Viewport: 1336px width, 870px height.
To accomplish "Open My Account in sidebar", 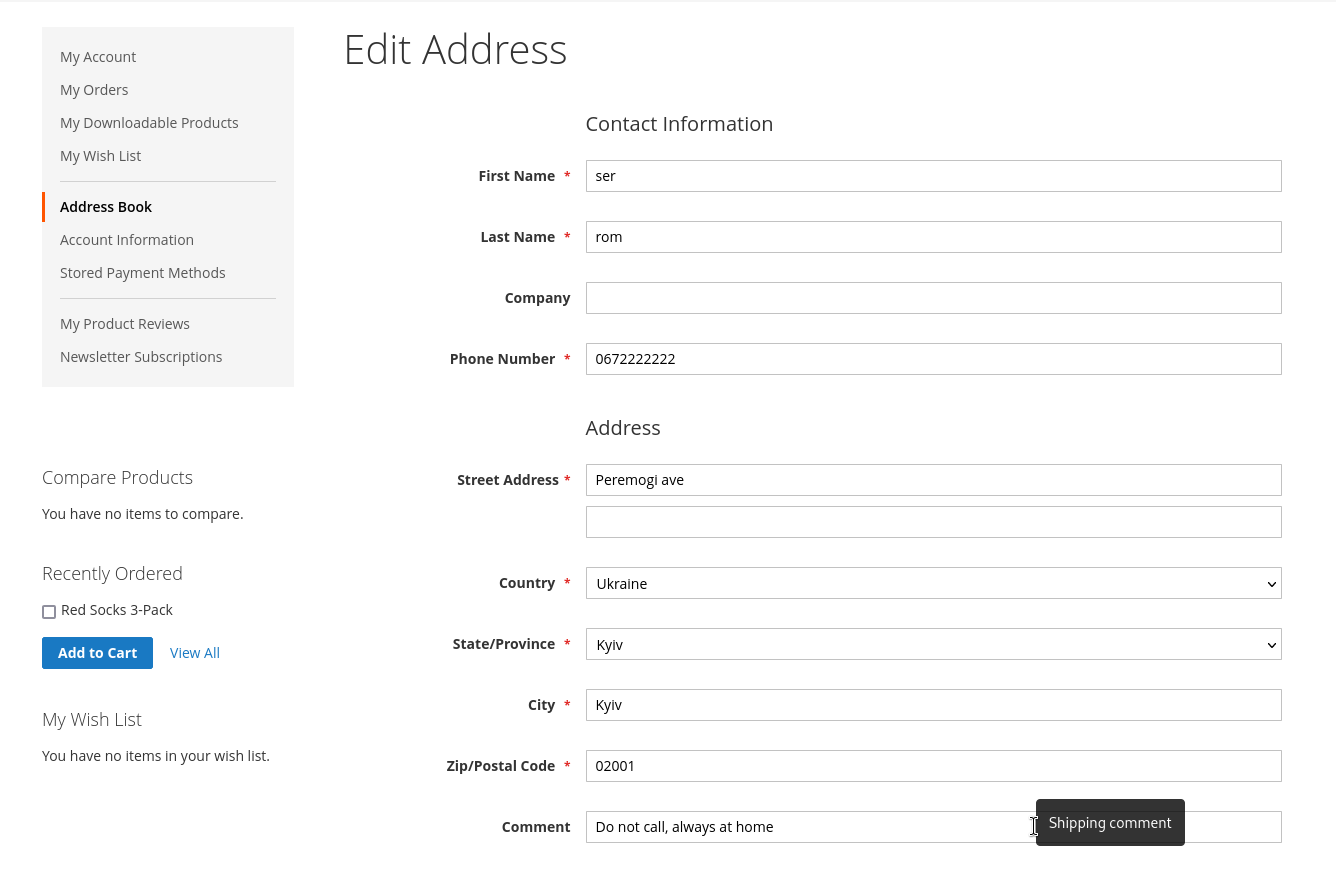I will (x=98, y=57).
